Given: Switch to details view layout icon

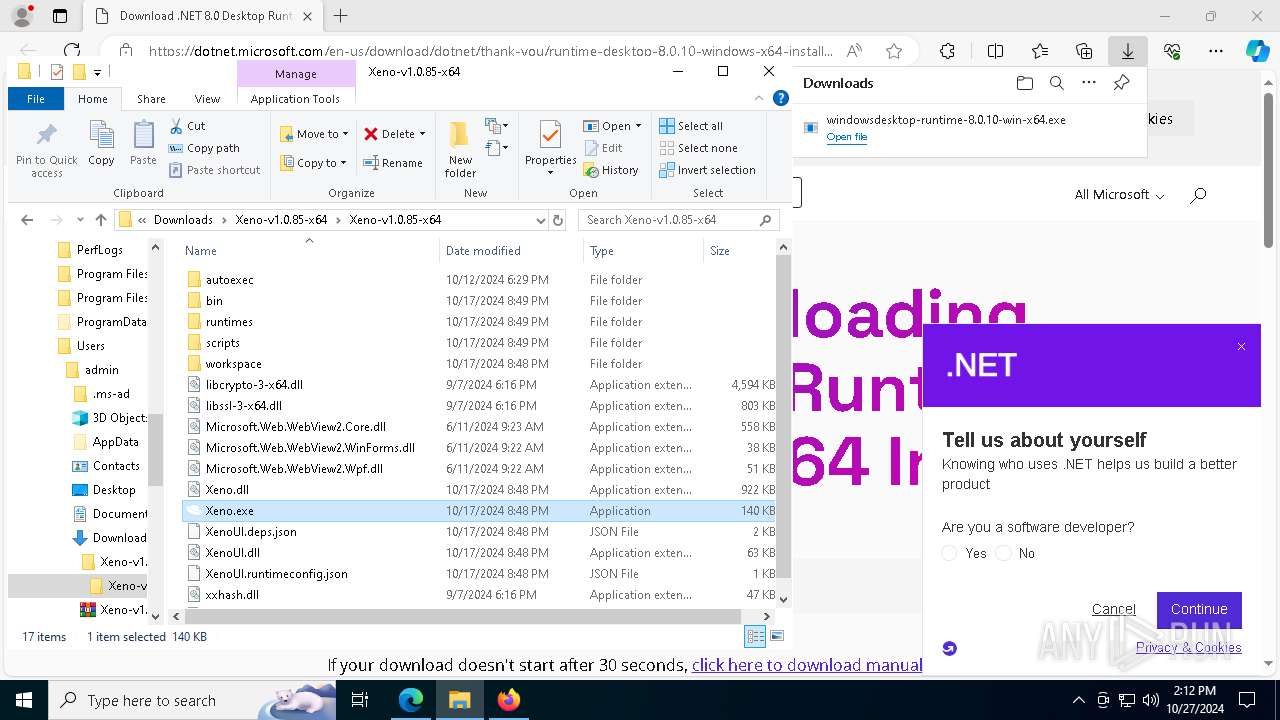Looking at the screenshot, I should click(755, 636).
